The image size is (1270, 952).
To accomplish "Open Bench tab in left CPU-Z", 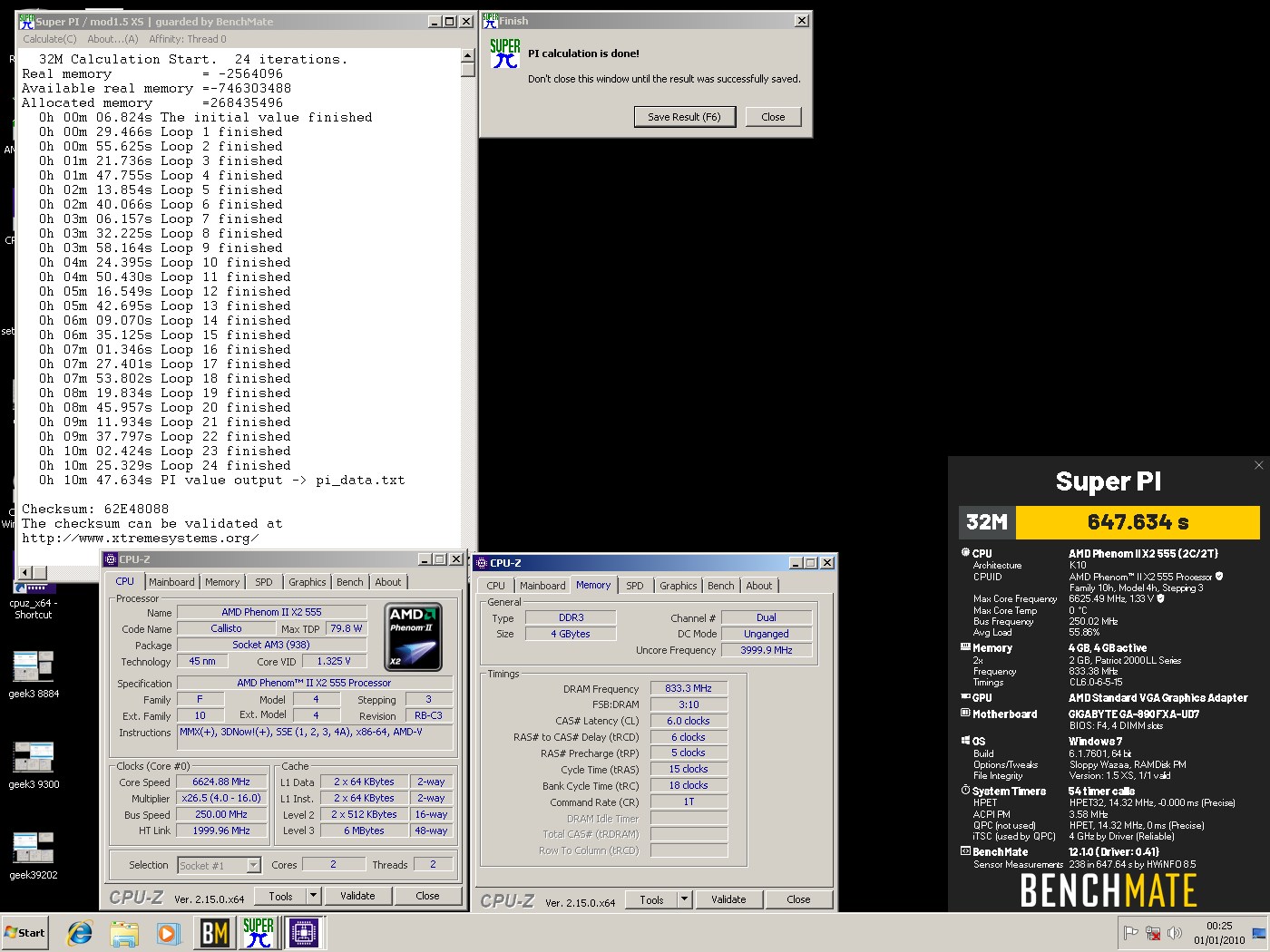I will (x=350, y=582).
